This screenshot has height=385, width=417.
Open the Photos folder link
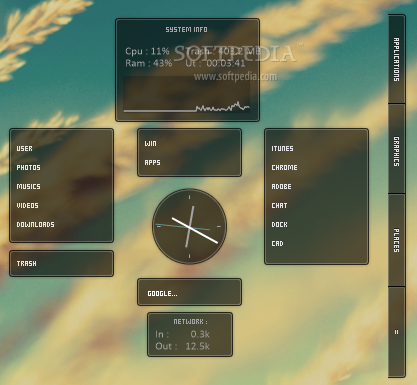tap(28, 168)
